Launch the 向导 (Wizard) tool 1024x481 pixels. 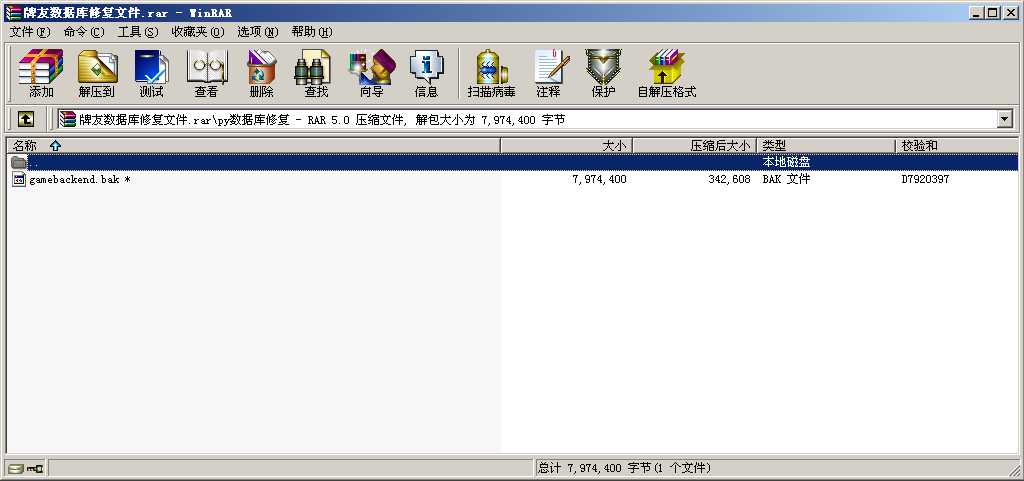point(372,73)
